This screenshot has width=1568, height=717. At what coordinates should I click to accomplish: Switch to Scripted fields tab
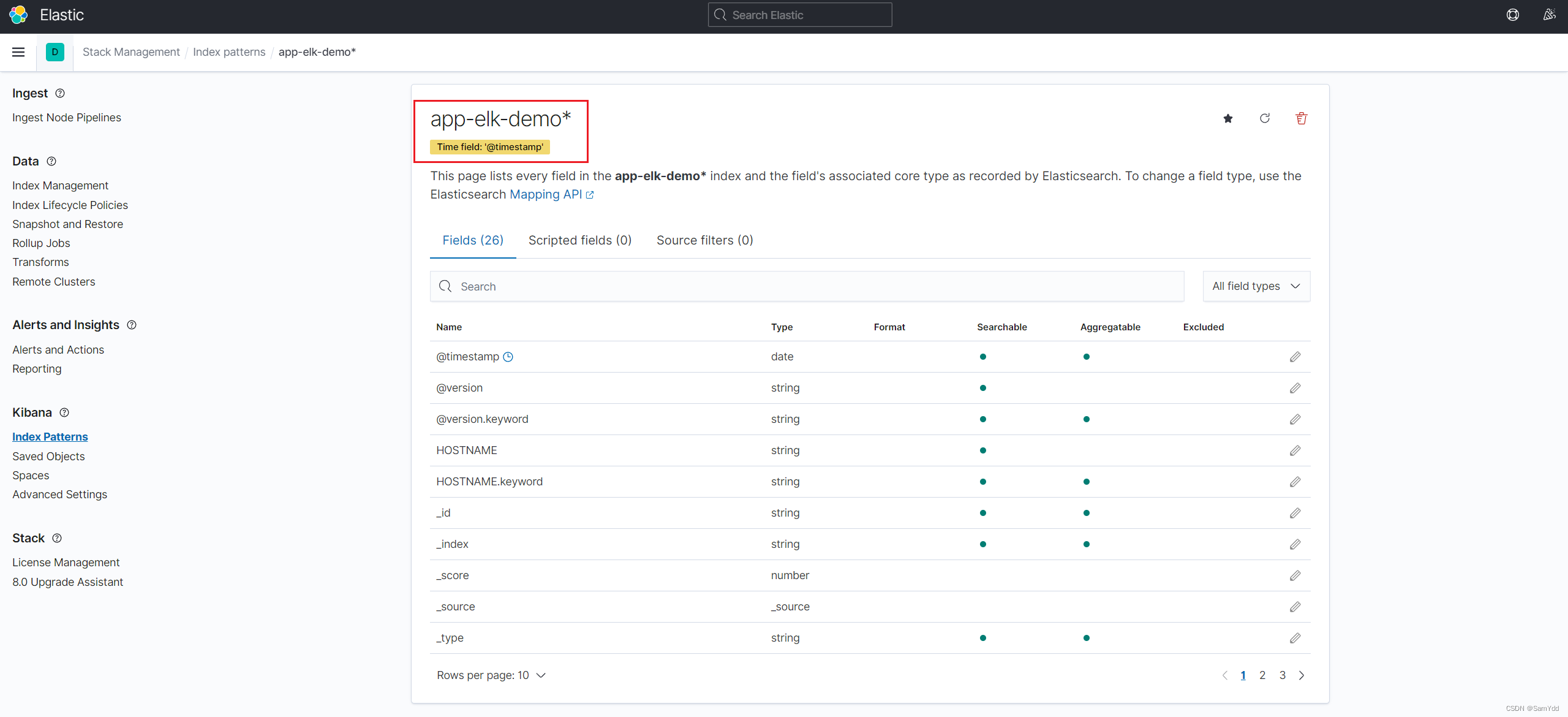click(579, 240)
